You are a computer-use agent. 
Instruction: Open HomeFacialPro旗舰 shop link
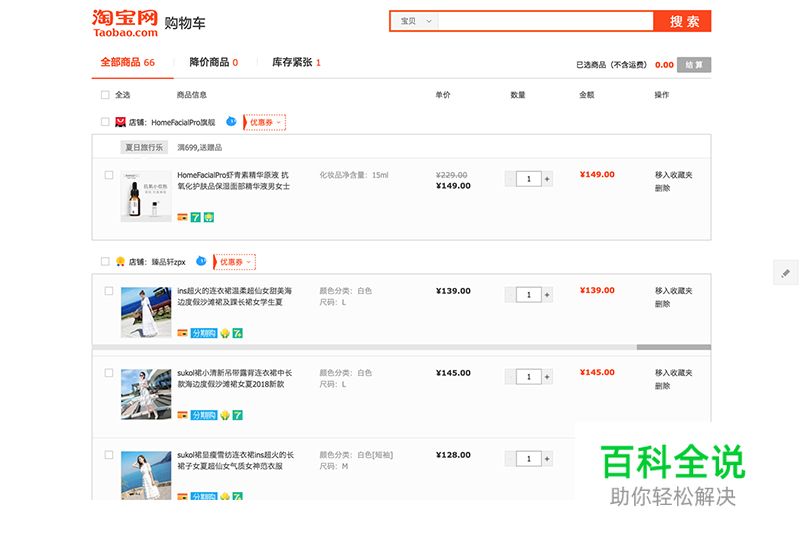pos(183,122)
